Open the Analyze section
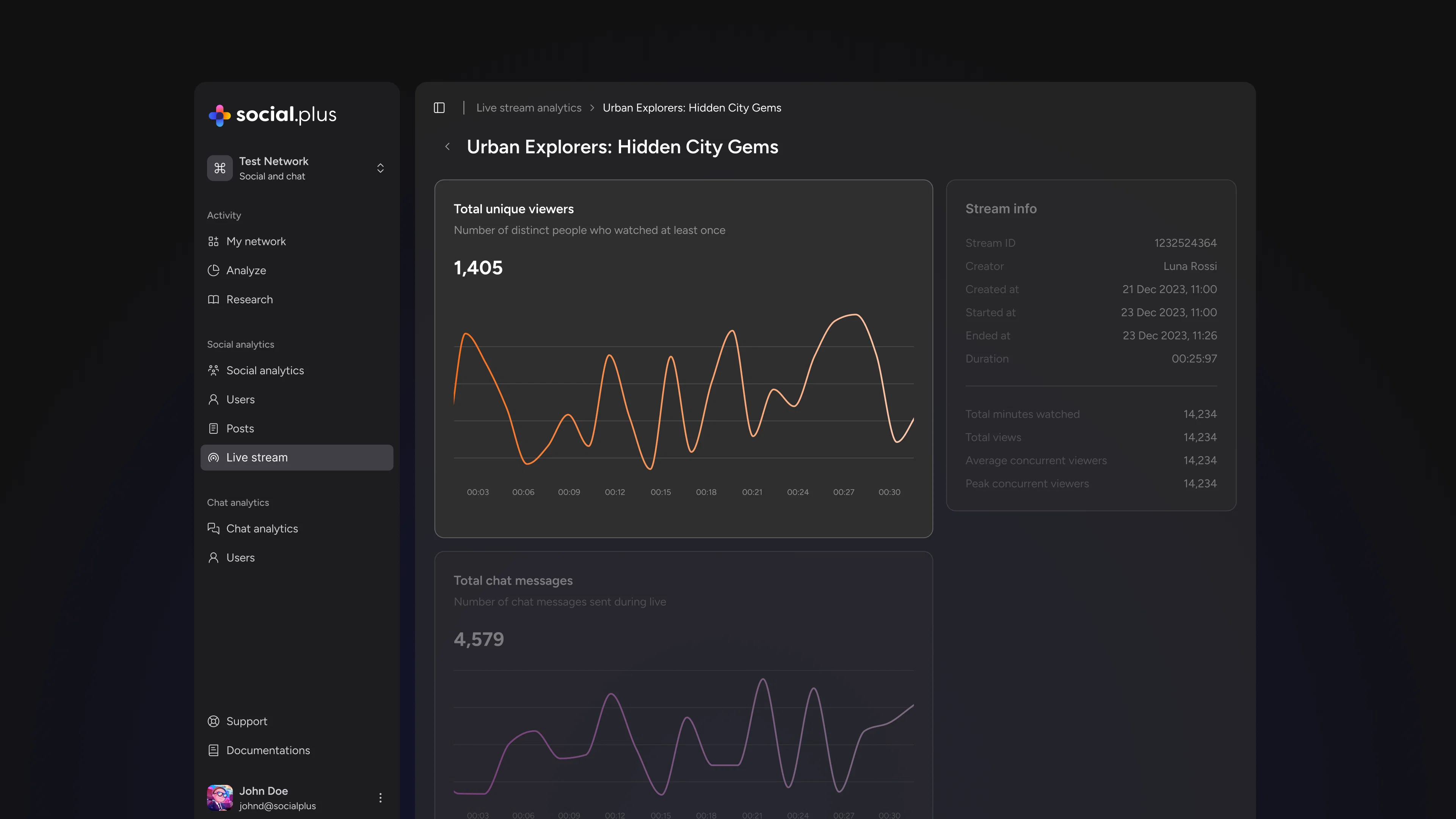1456x819 pixels. 246,270
